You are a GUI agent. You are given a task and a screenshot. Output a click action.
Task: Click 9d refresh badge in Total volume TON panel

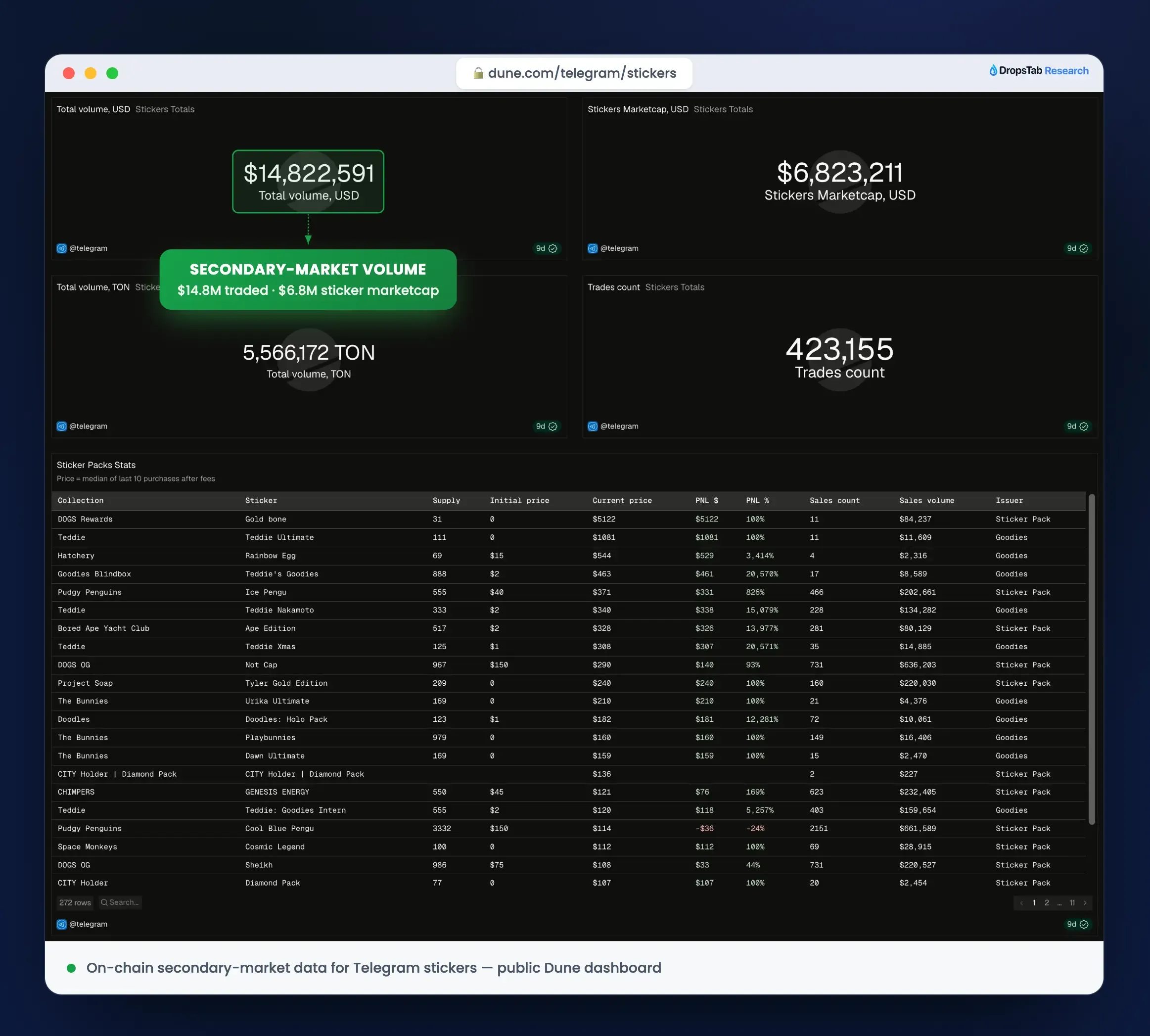point(546,426)
